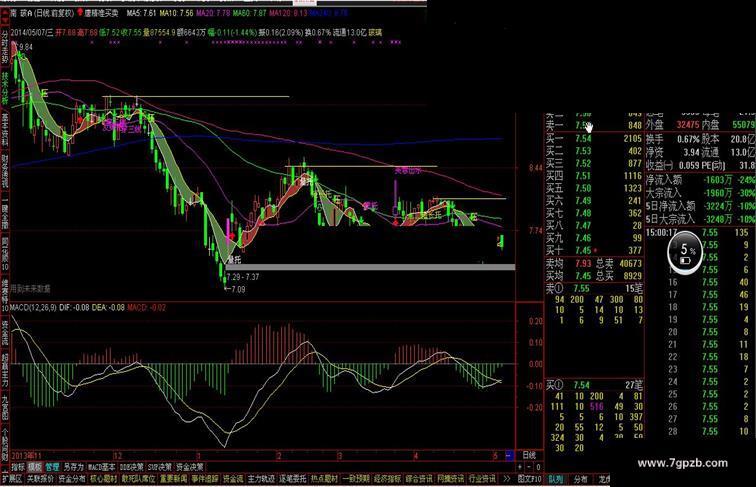
Task: Click the 鹰精准买卖 indicator name
Action: 101,13
